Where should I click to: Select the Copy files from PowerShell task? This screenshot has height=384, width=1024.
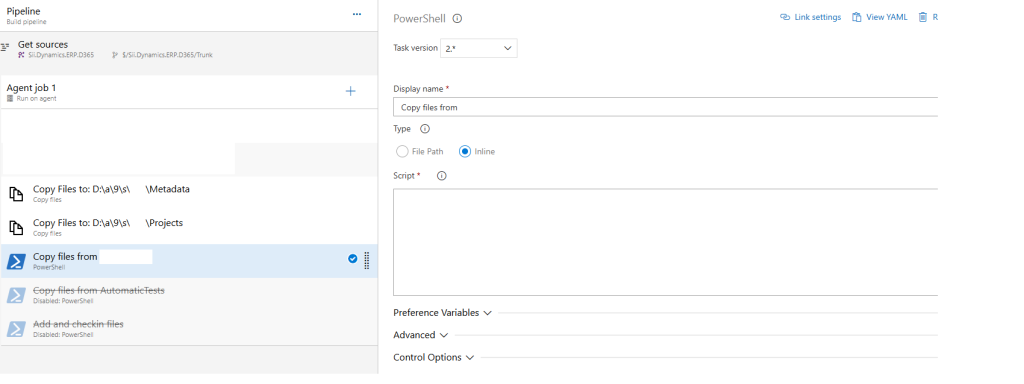point(189,261)
